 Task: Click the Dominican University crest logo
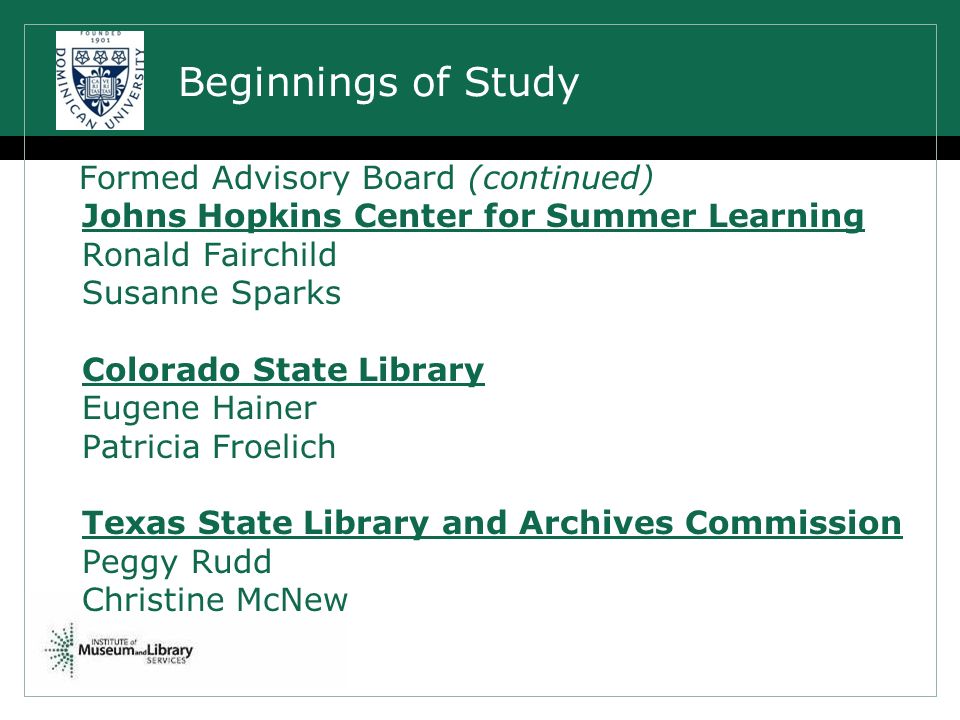click(x=100, y=80)
